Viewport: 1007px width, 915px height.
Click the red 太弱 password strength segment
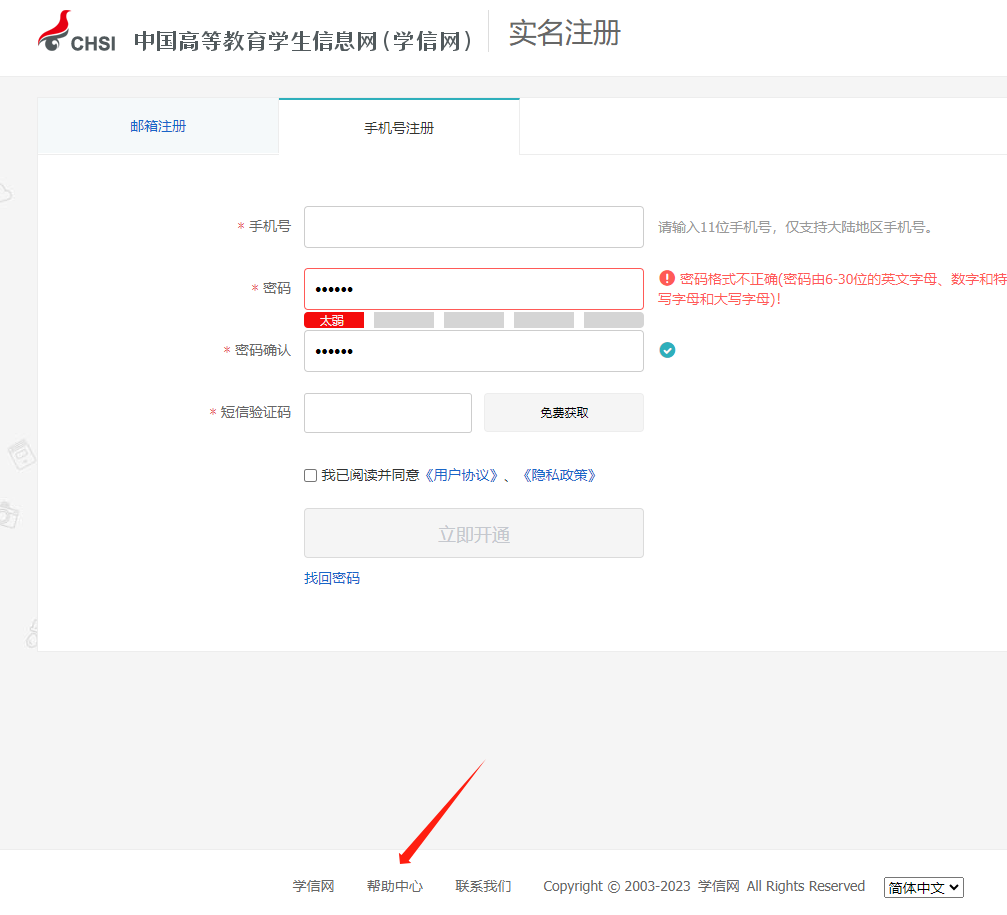(333, 320)
